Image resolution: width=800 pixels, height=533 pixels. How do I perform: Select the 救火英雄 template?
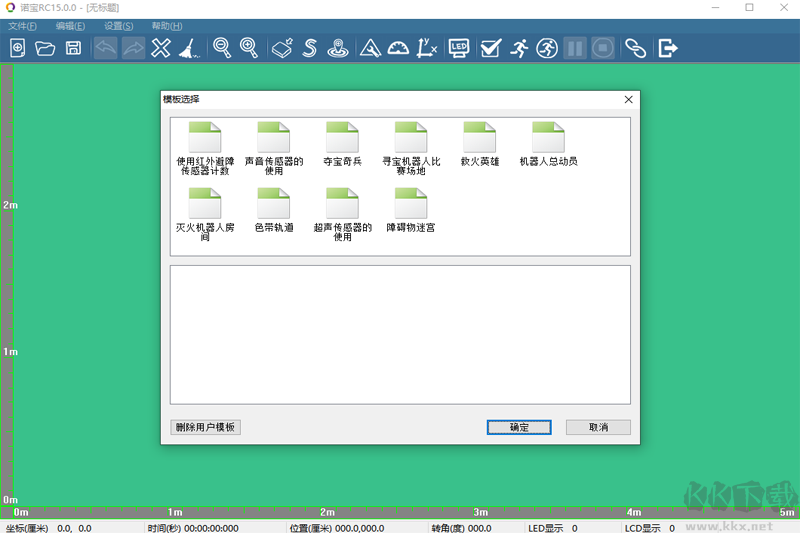coord(480,144)
